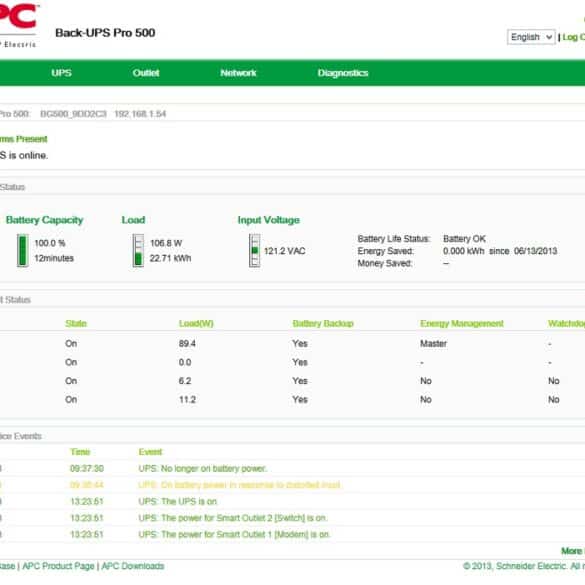Image resolution: width=585 pixels, height=585 pixels.
Task: Click the Event column header
Action: pos(150,452)
